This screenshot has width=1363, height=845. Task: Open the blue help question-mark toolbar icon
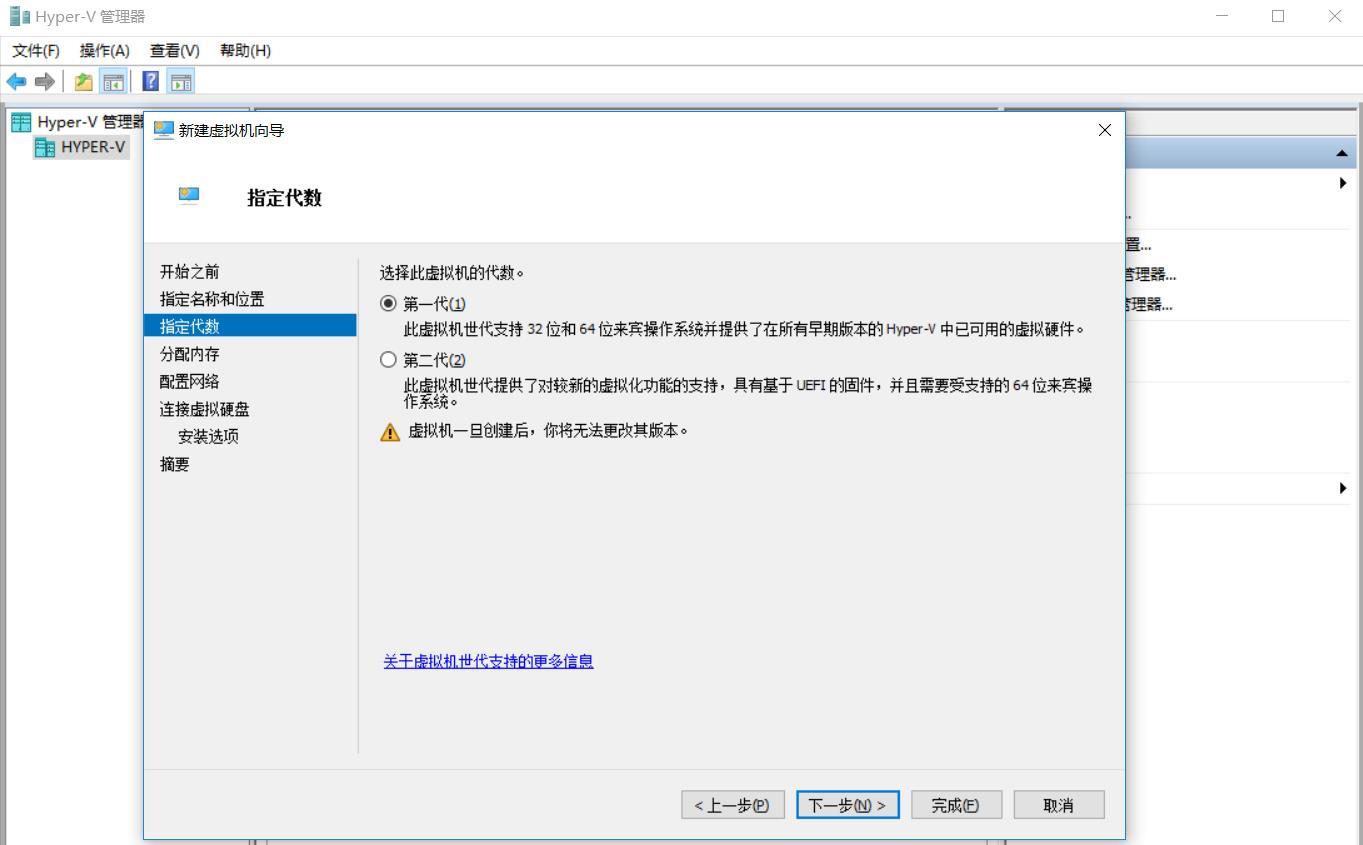point(151,82)
